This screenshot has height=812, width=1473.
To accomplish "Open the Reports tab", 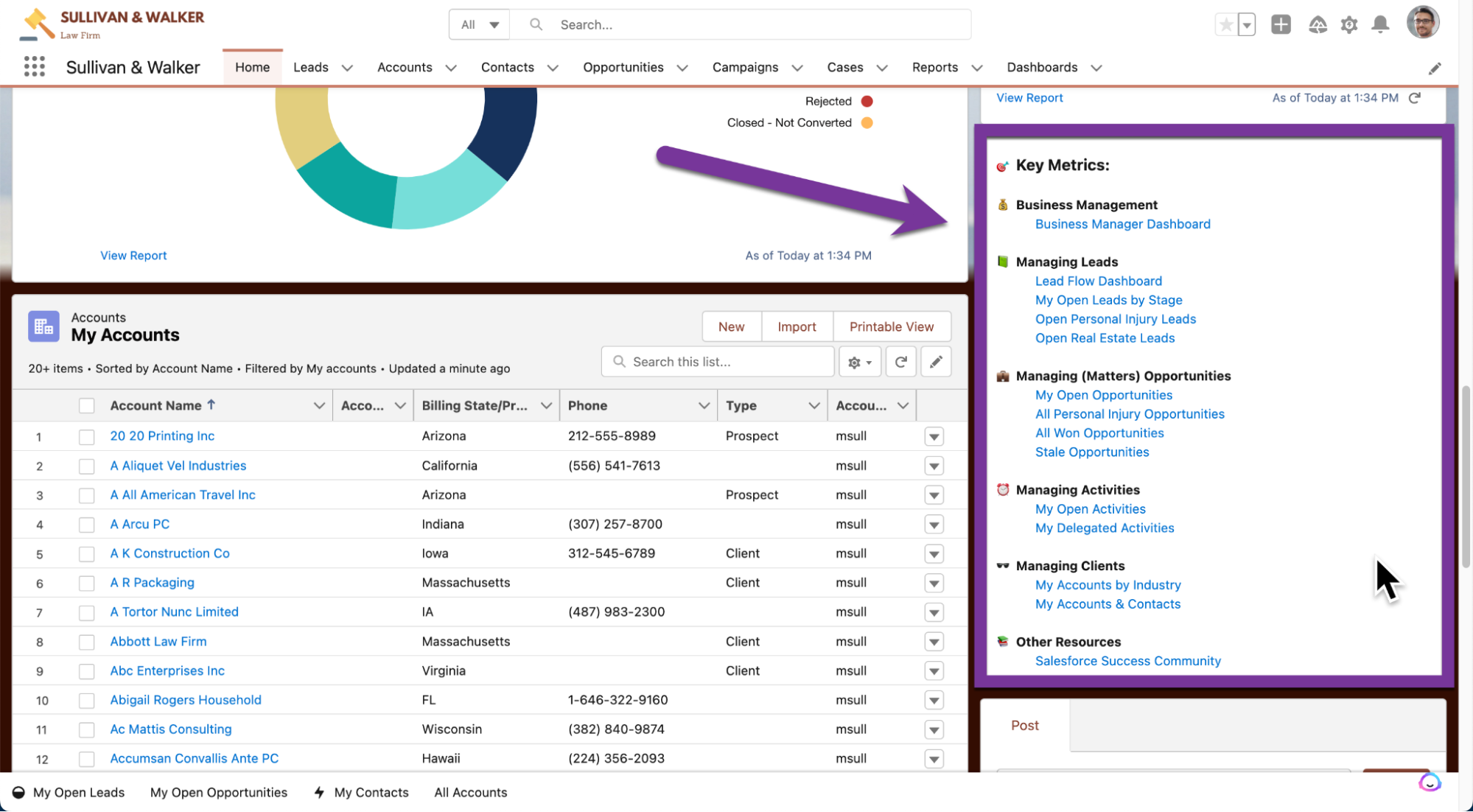I will coord(934,67).
